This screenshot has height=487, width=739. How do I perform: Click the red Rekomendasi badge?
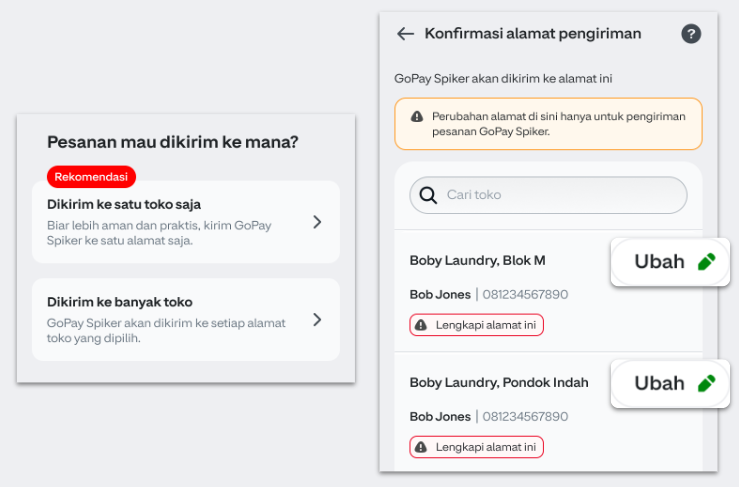pyautogui.click(x=91, y=177)
